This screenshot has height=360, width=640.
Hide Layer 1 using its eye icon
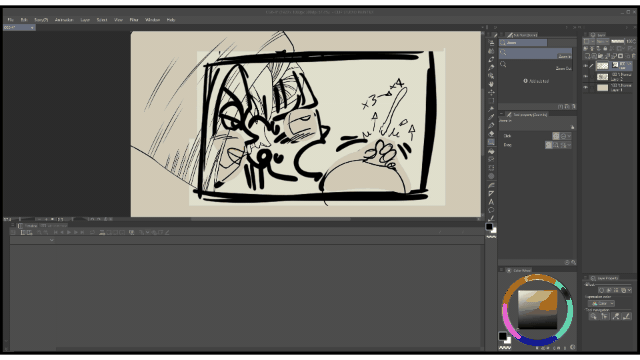coord(586,87)
